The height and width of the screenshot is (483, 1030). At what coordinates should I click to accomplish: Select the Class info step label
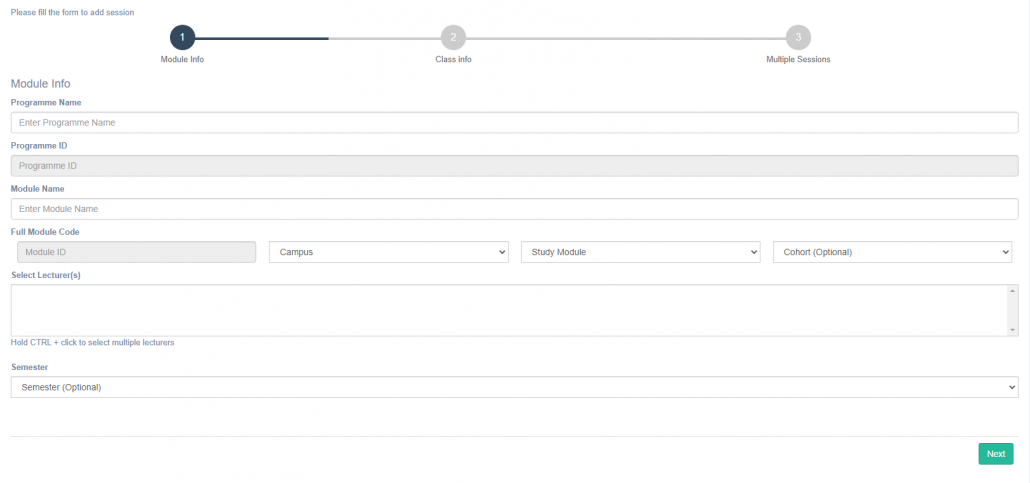pos(453,60)
